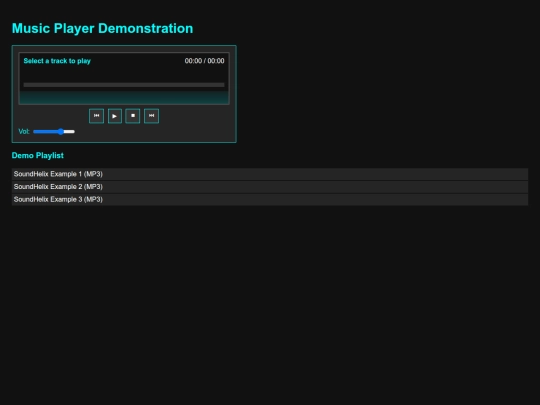Viewport: 540px width, 405px height.
Task: Start playback with the play button
Action: coord(115,116)
